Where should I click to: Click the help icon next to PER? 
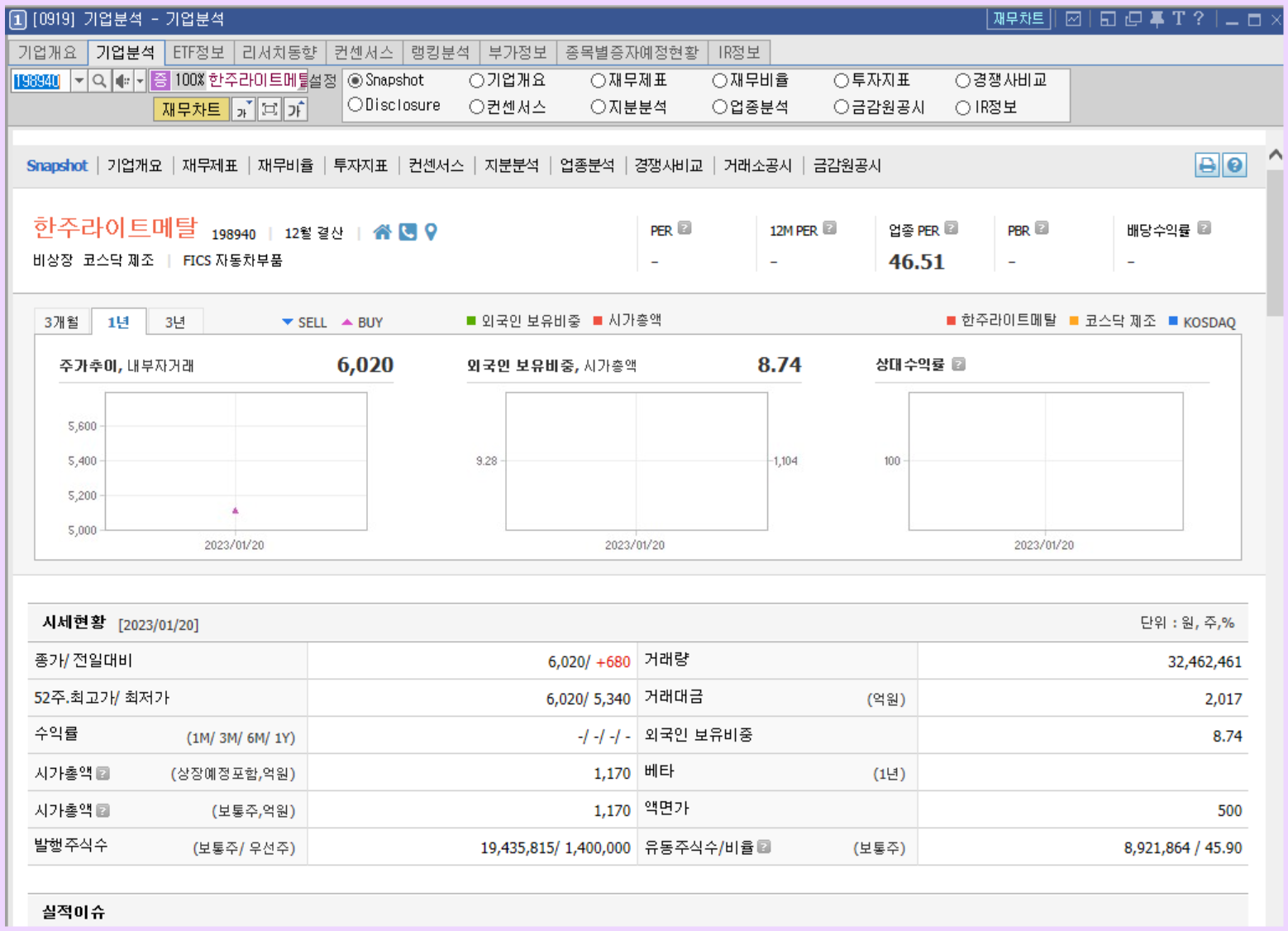[x=685, y=228]
